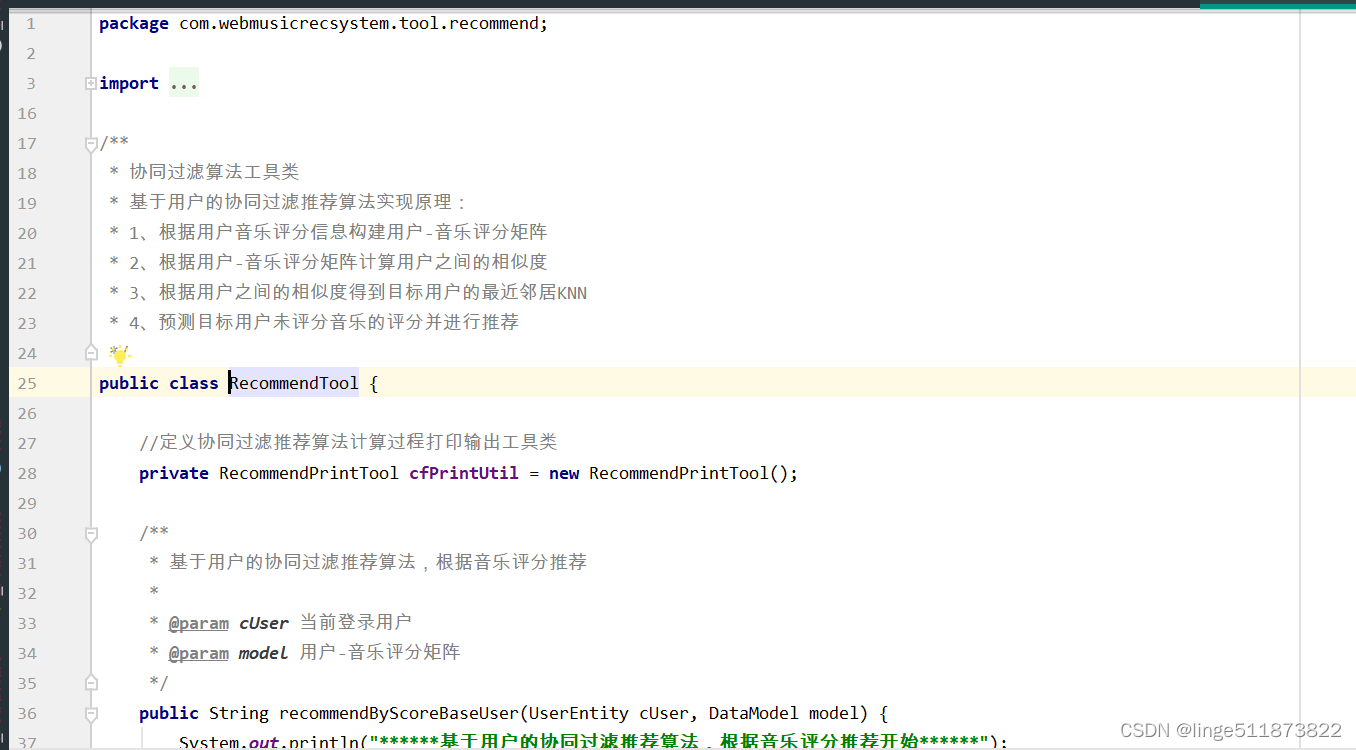This screenshot has width=1356, height=750.
Task: Click the comment line starting with '1、根据用户音乐评分信息'
Action: [x=338, y=233]
